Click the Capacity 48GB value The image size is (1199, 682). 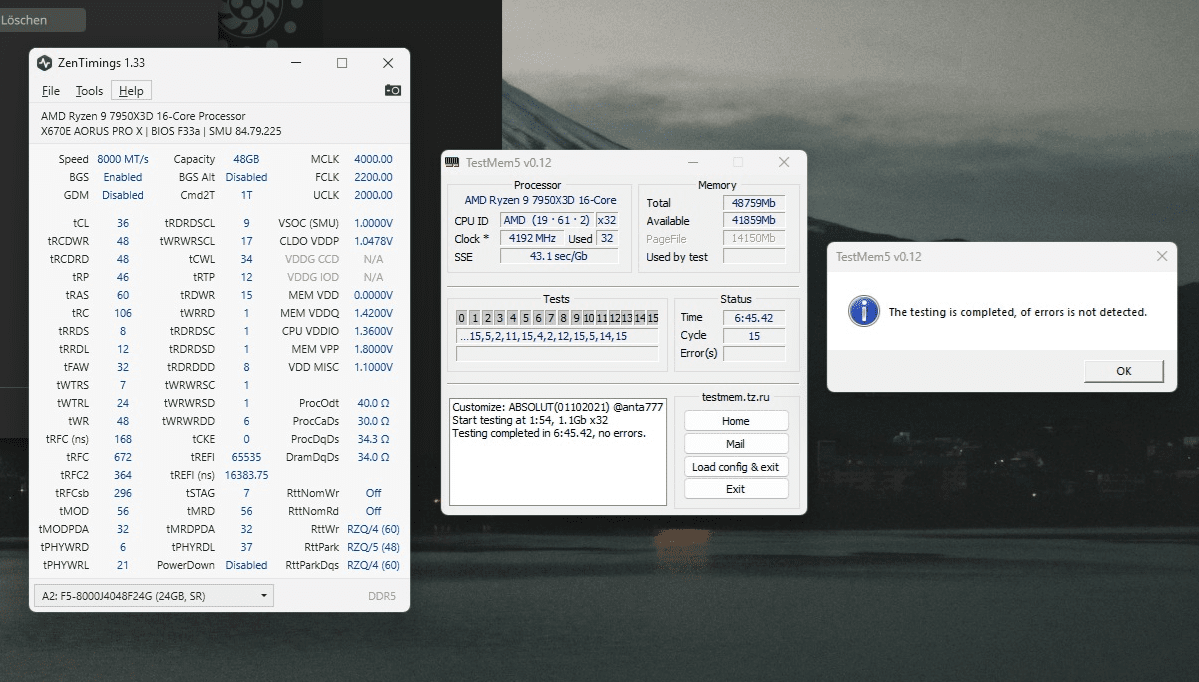click(x=246, y=159)
